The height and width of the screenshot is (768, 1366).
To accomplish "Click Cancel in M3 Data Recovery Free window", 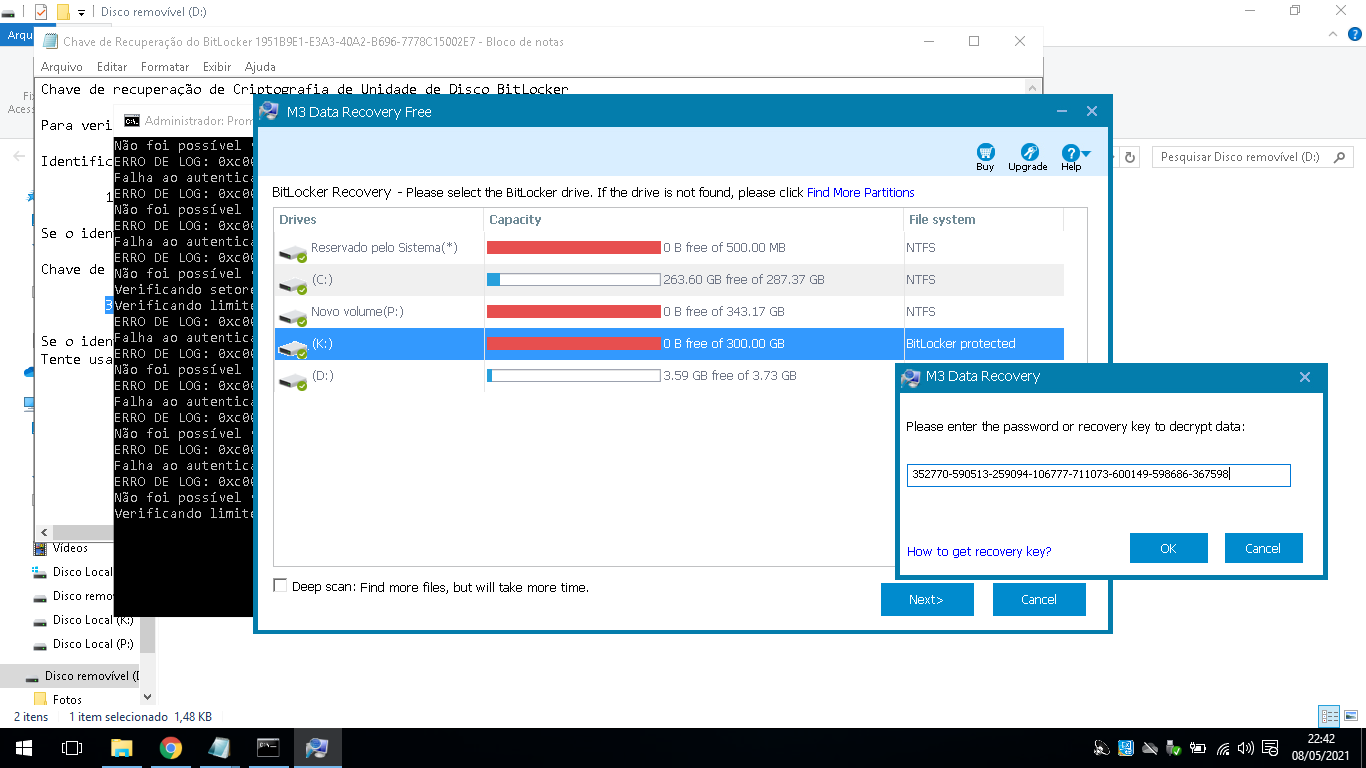I will click(x=1039, y=599).
